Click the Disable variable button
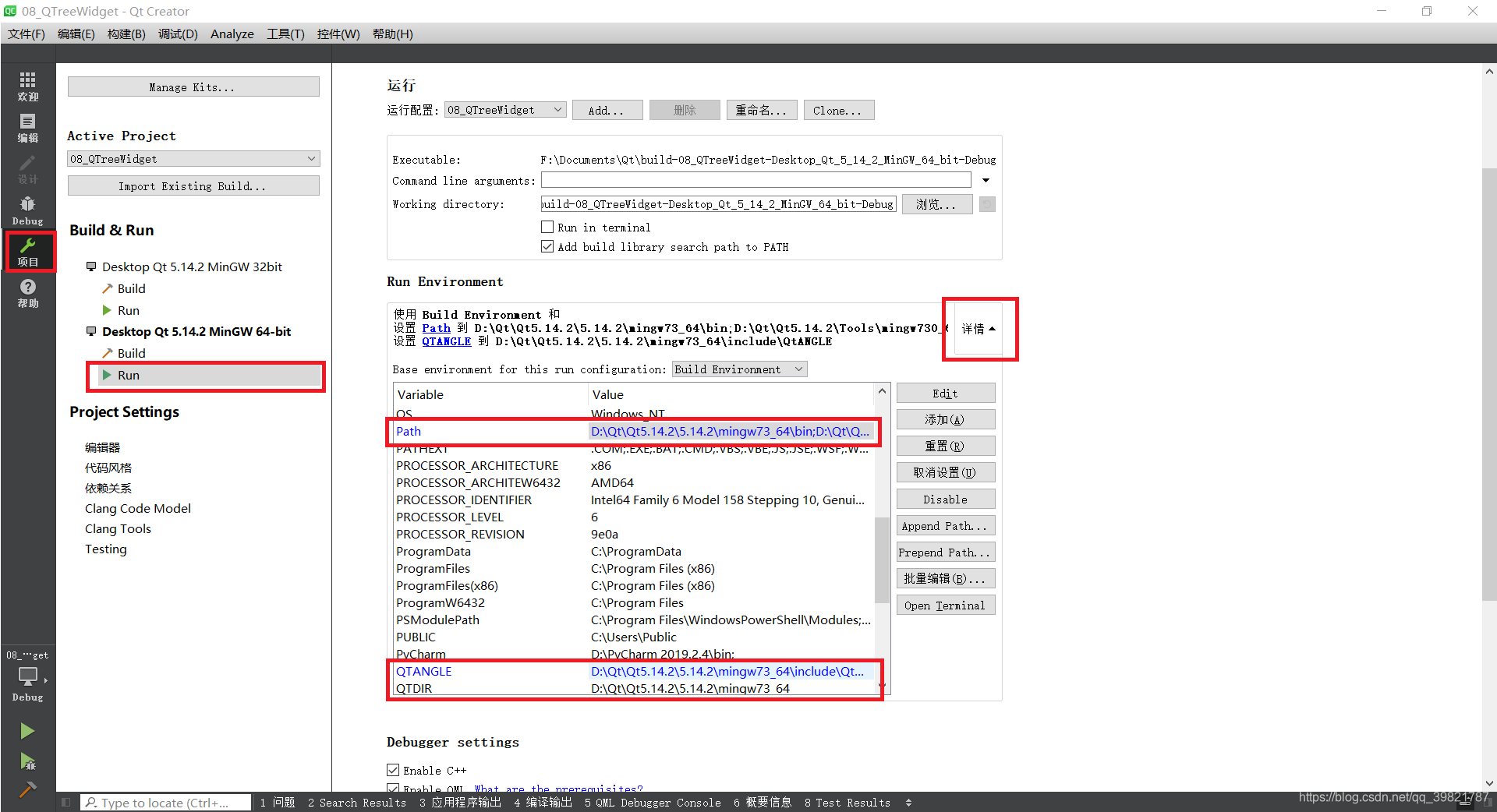Image resolution: width=1497 pixels, height=812 pixels. click(946, 499)
